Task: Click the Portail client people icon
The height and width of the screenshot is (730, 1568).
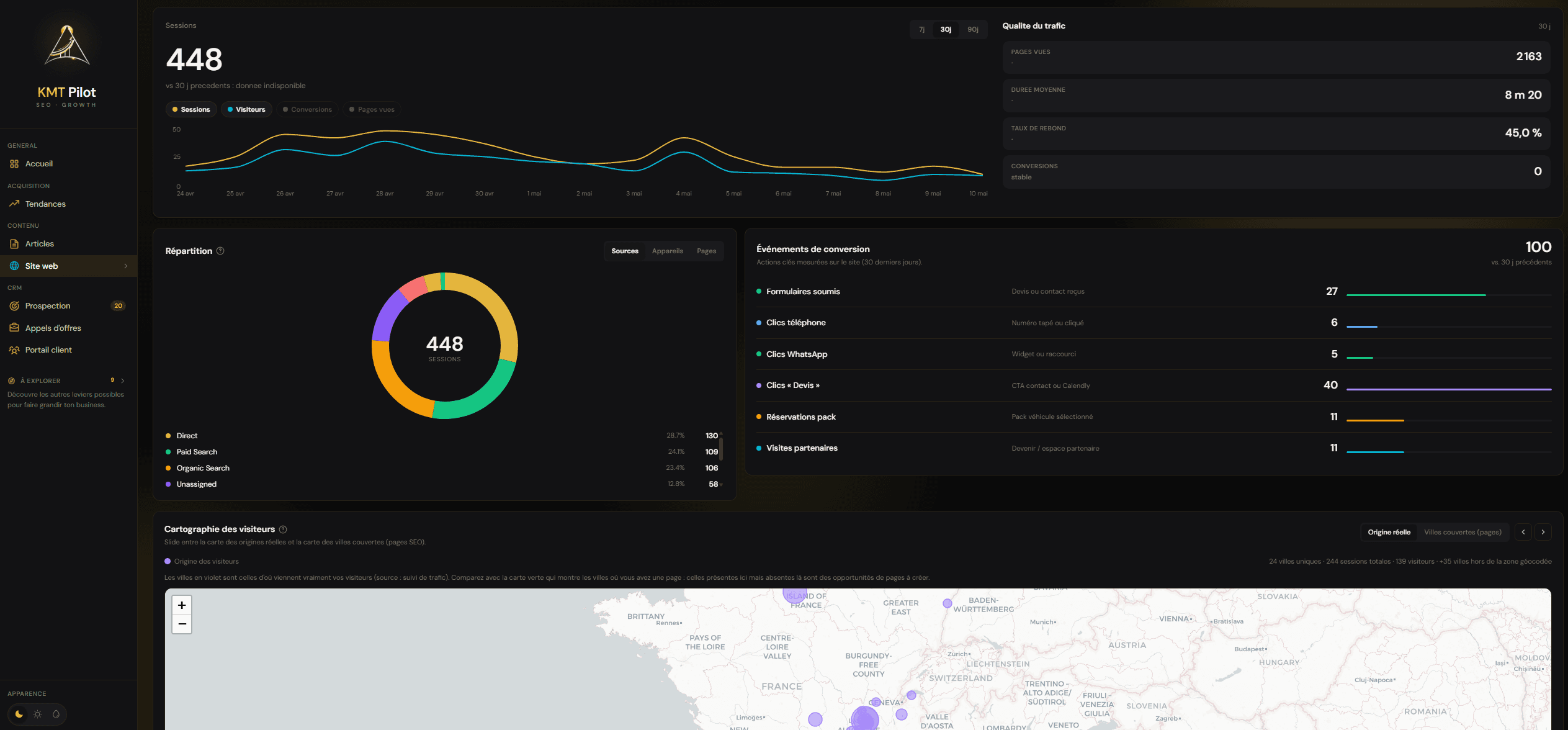Action: pyautogui.click(x=14, y=350)
